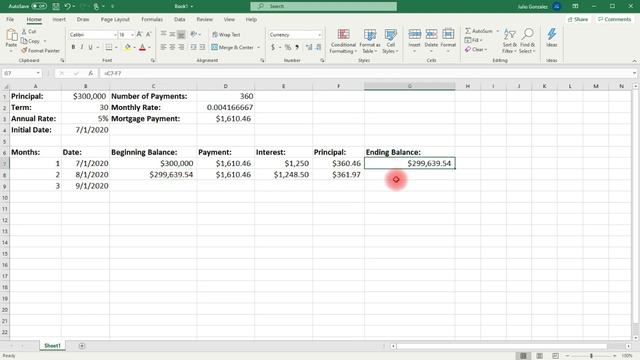Open Find & Select menu
The width and height of the screenshot is (640, 360).
(x=527, y=41)
